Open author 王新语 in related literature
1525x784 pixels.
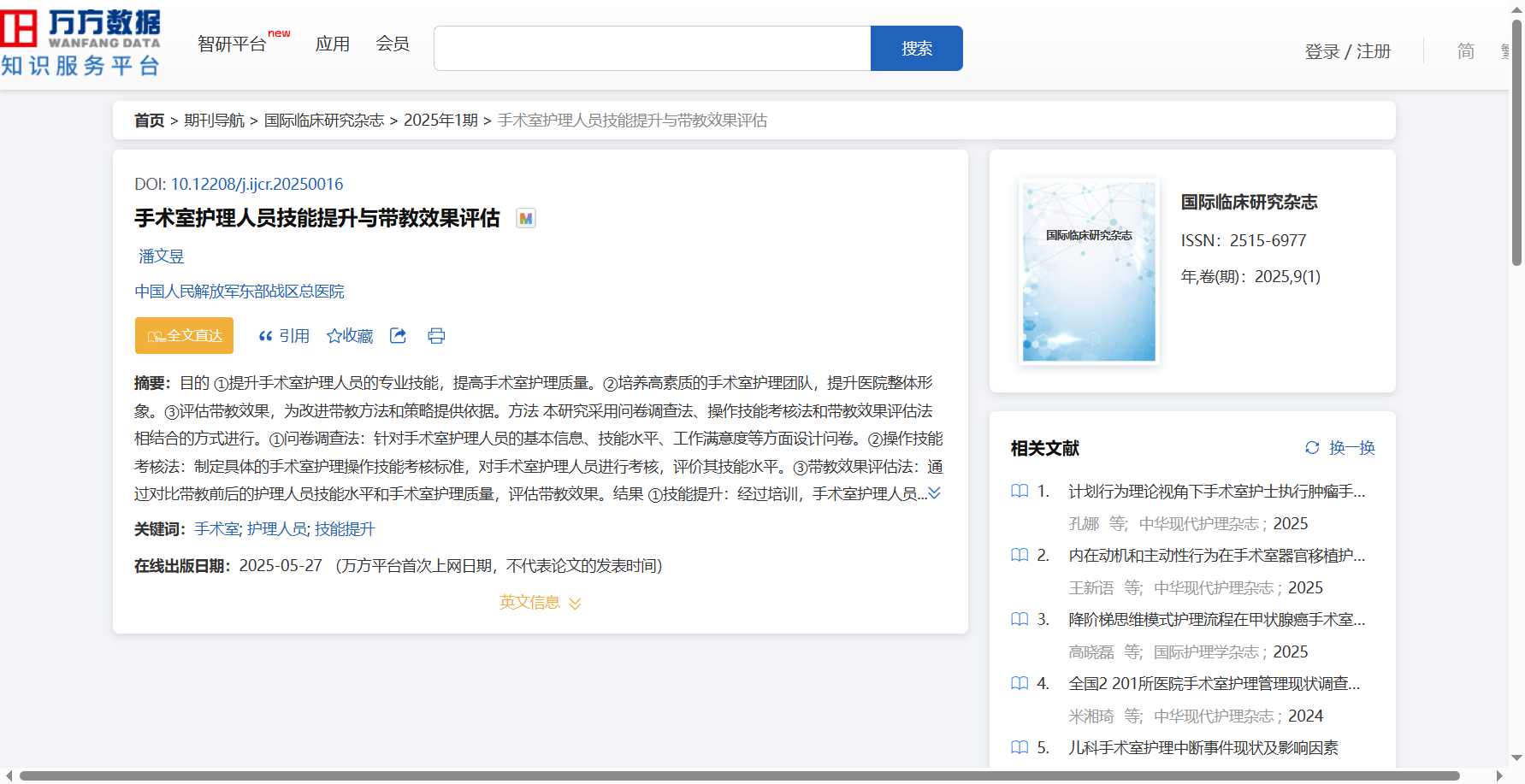[x=1091, y=588]
